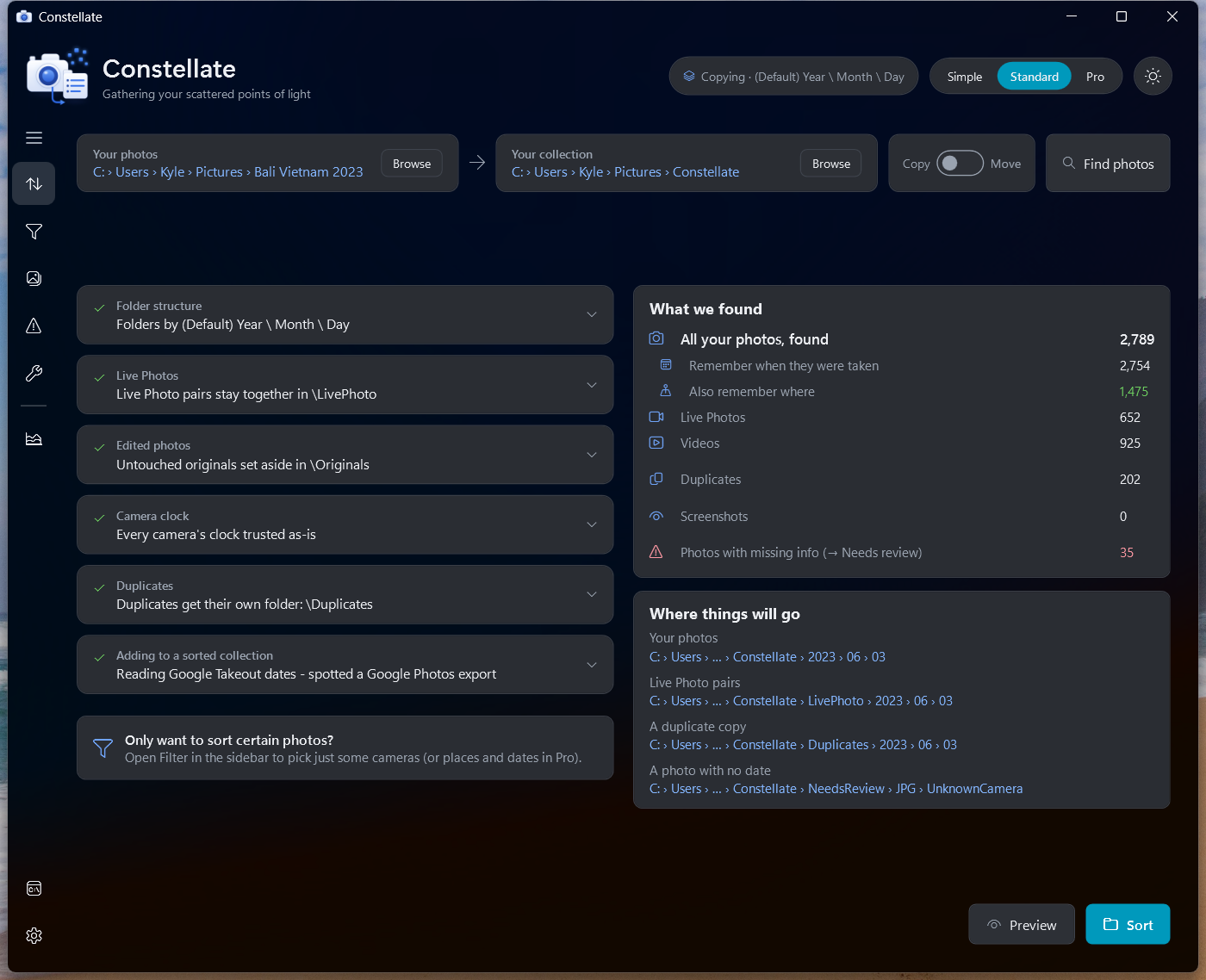Click camera icon beside All your photos, found
The image size is (1206, 980).
tap(656, 338)
